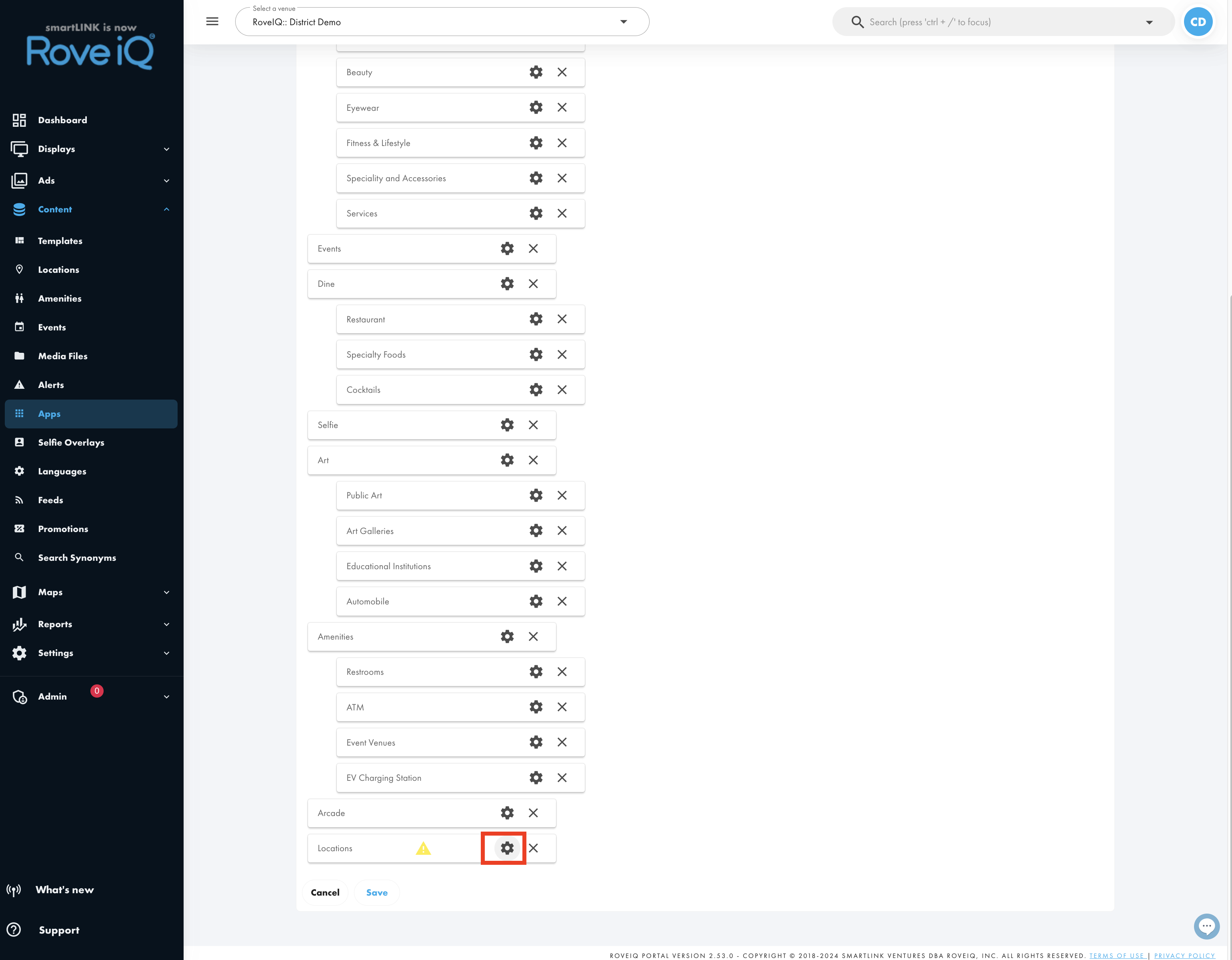
Task: Click gear for EV Charging Station
Action: point(535,777)
